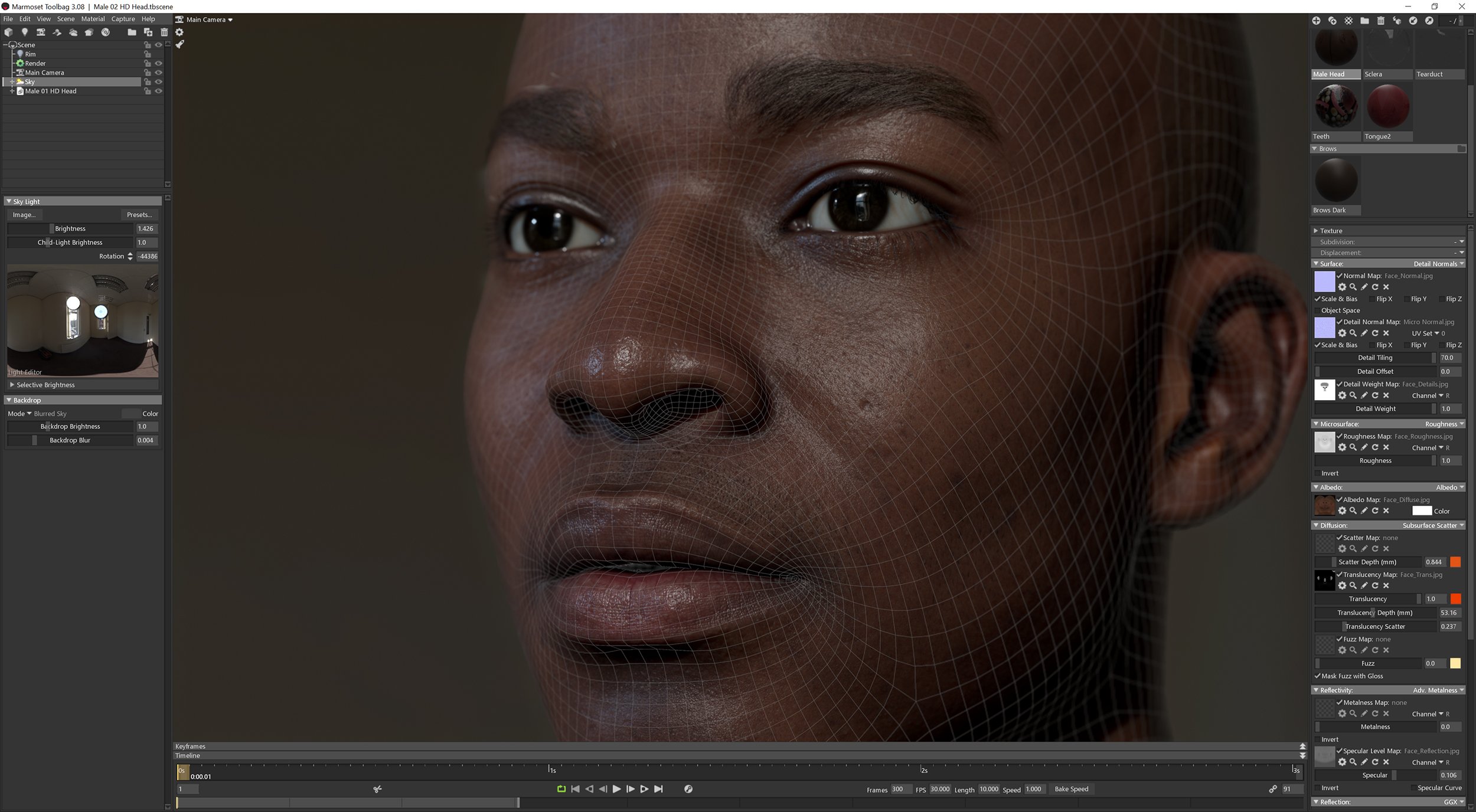Click Fuzz yellow color swatch
The width and height of the screenshot is (1476, 812).
[1455, 663]
